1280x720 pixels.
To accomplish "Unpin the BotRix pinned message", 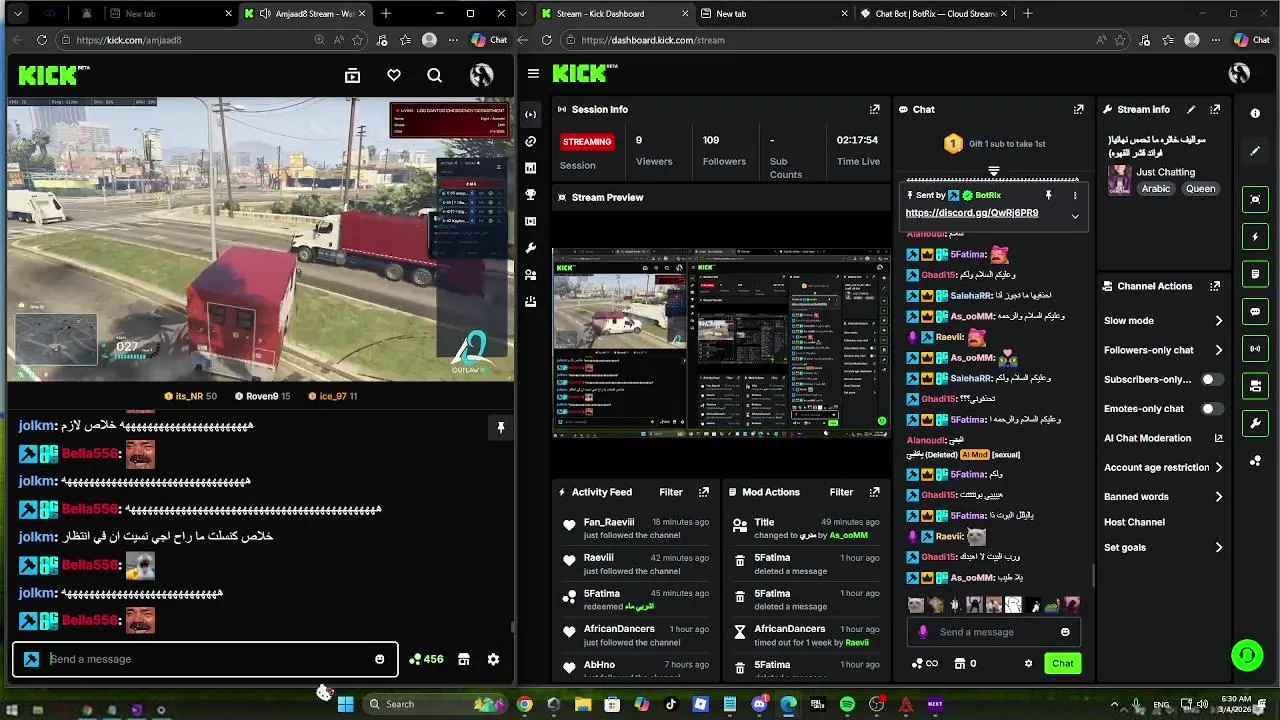I will [x=1048, y=195].
